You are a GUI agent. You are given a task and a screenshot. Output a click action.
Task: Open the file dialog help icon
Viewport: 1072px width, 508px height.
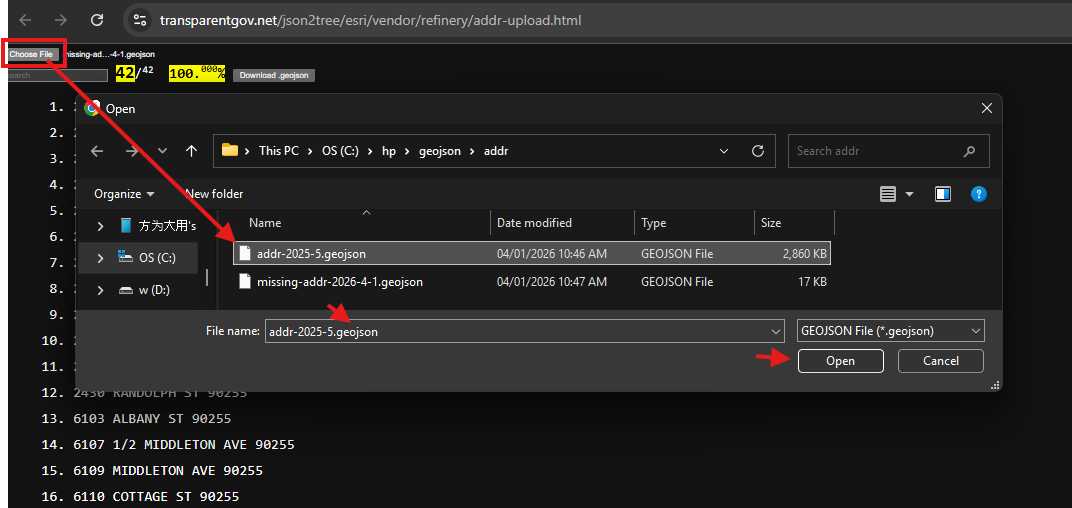pyautogui.click(x=979, y=194)
